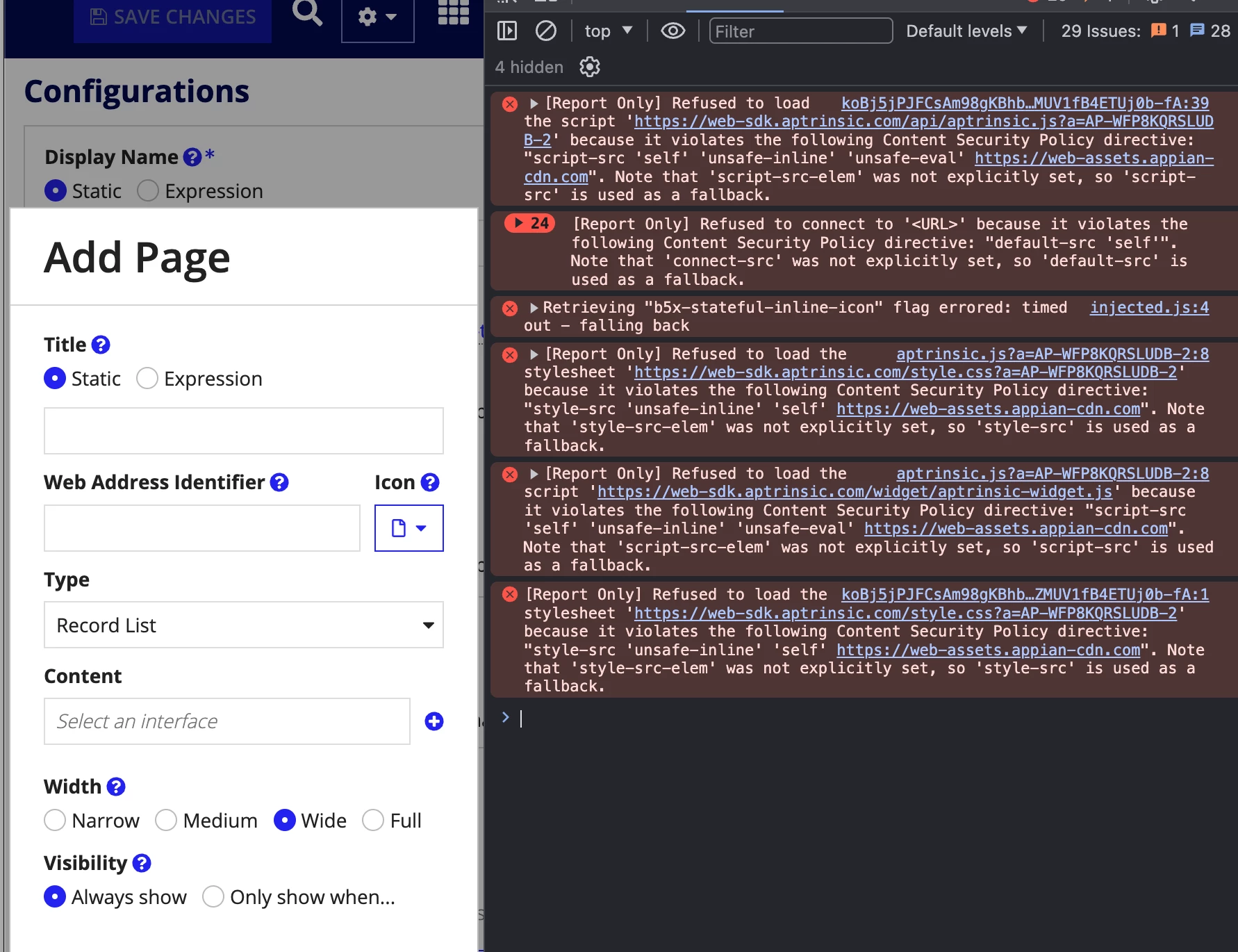Click Title help icon

[x=101, y=345]
